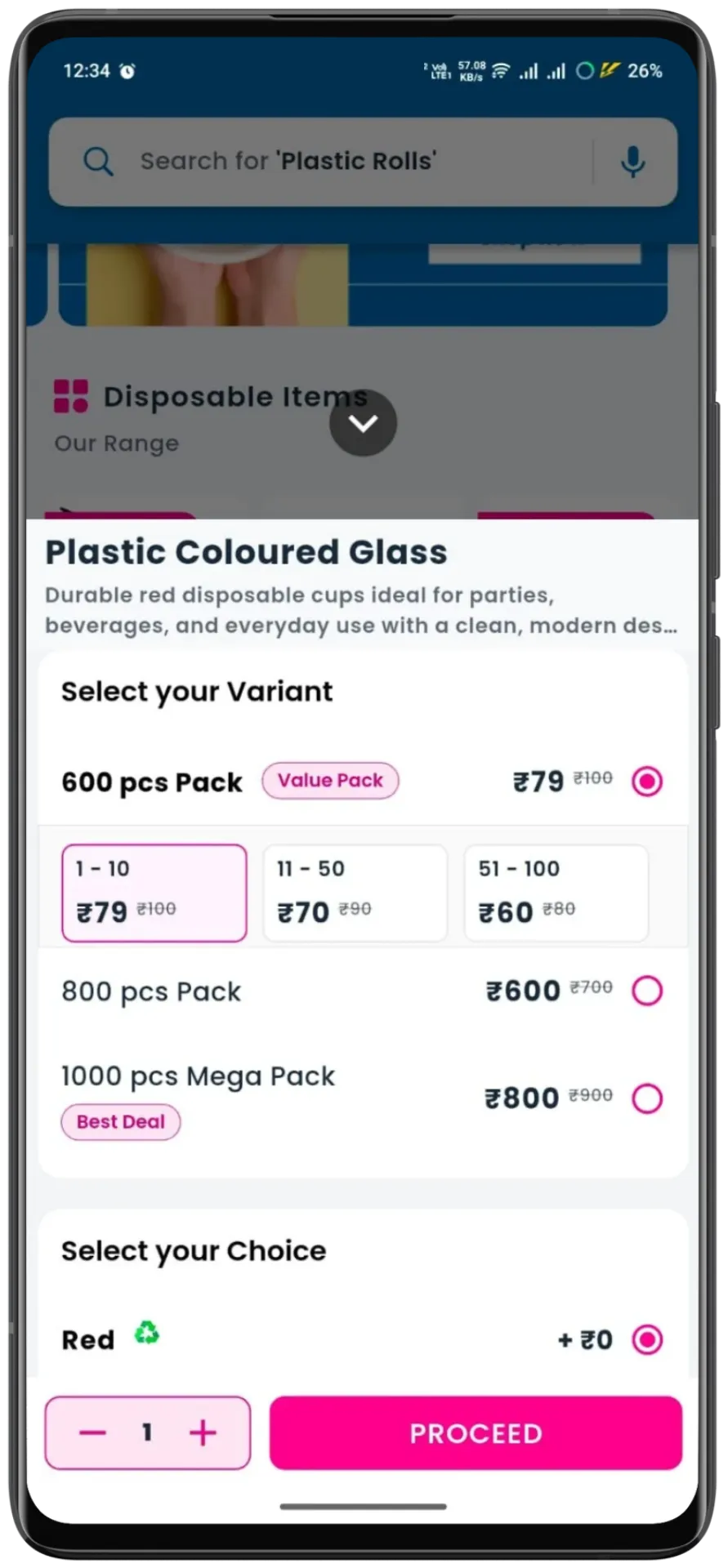
Task: Select the 11 - 50 pricing tier
Action: (x=355, y=892)
